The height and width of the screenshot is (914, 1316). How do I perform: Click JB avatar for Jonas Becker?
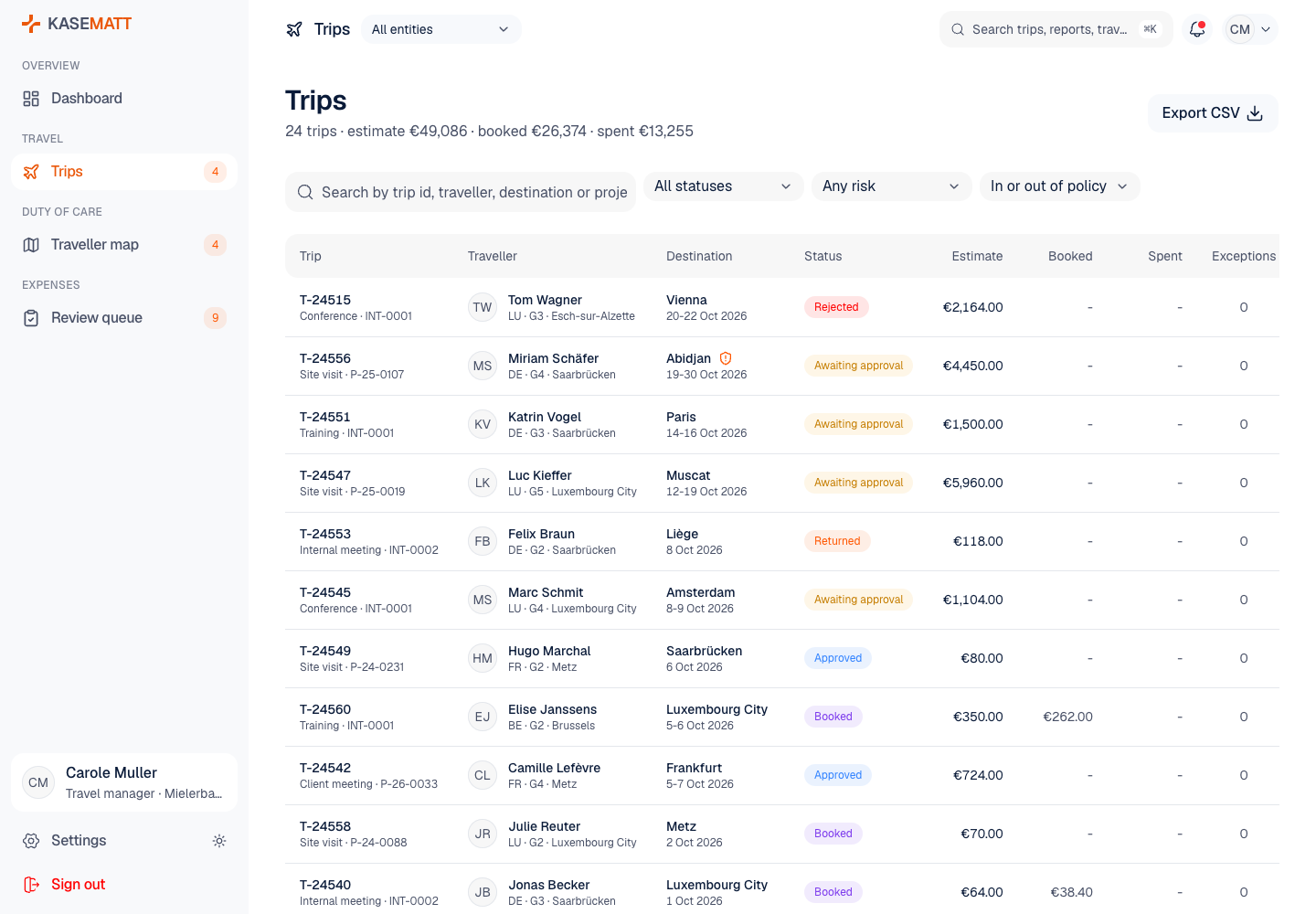pyautogui.click(x=483, y=892)
